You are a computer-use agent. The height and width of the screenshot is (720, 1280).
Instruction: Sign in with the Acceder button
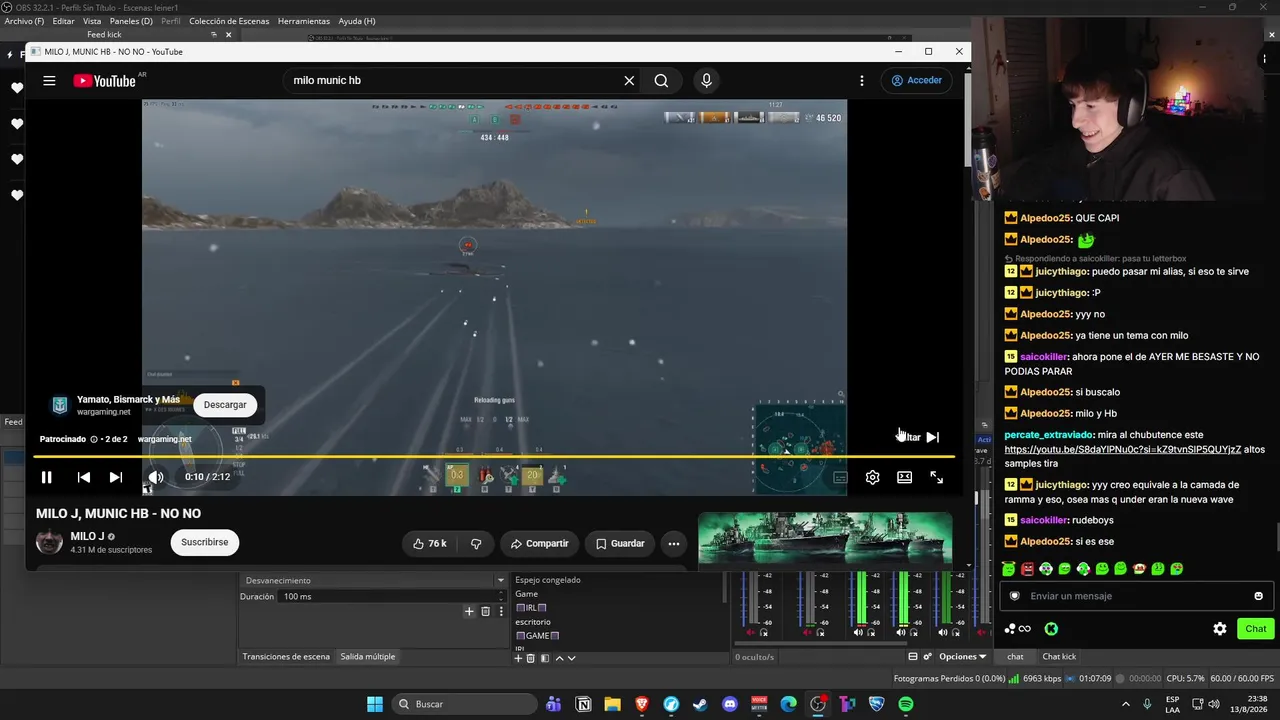(917, 81)
